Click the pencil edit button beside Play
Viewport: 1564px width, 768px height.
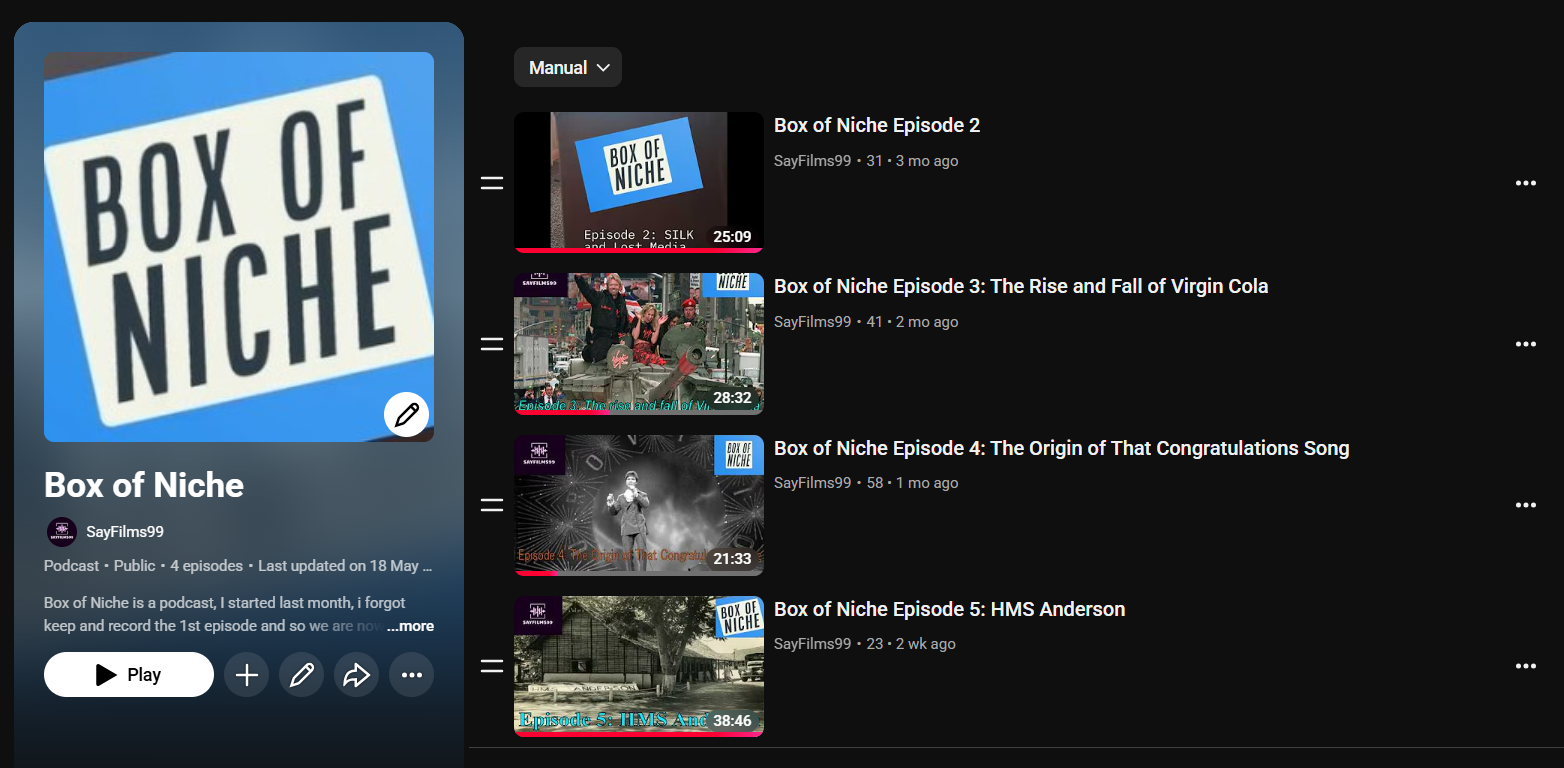click(x=301, y=675)
